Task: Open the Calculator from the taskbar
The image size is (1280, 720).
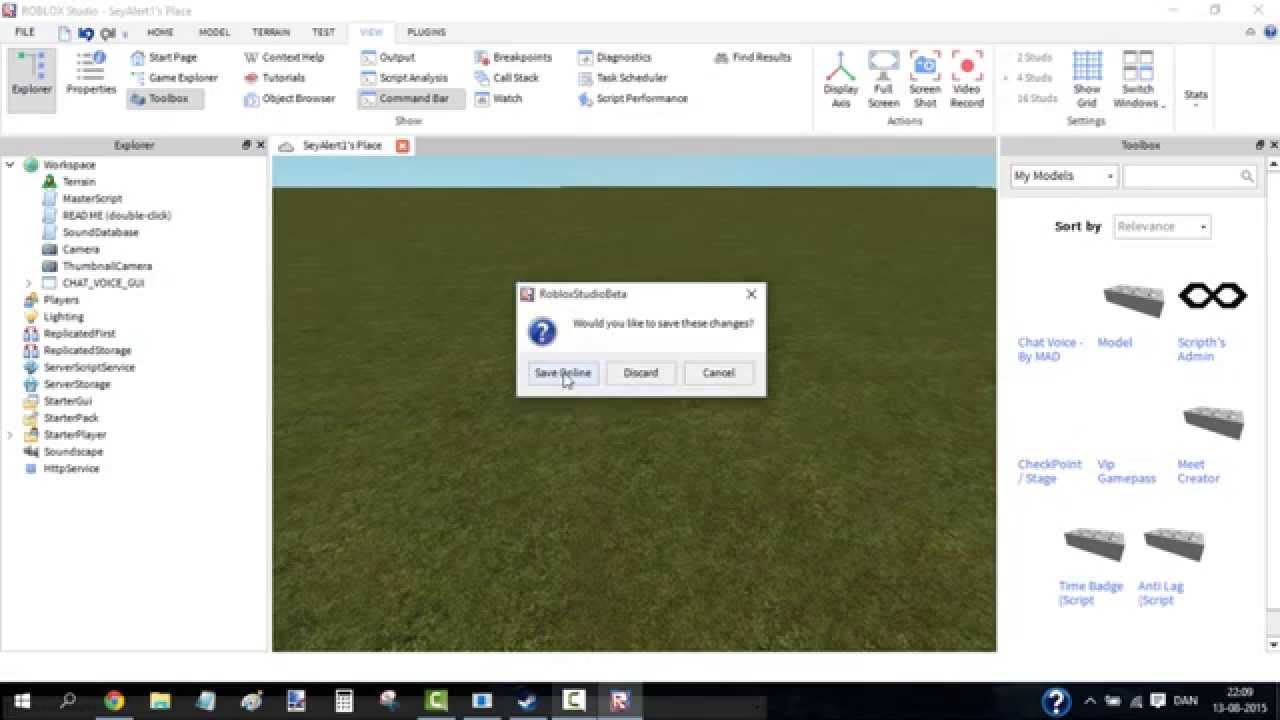Action: click(x=344, y=701)
